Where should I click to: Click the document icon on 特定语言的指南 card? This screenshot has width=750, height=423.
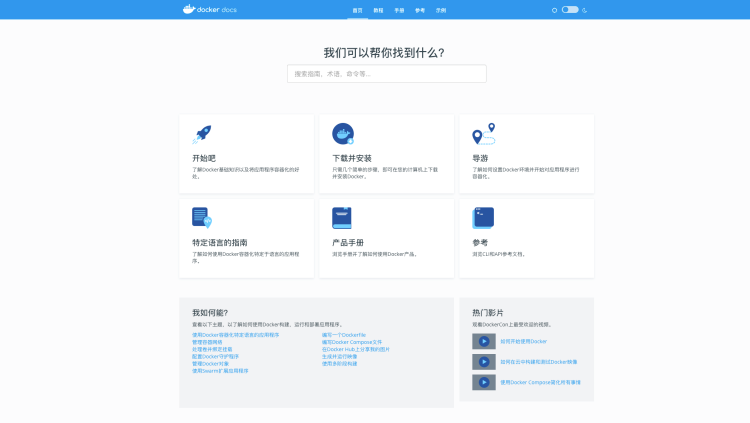(x=202, y=218)
